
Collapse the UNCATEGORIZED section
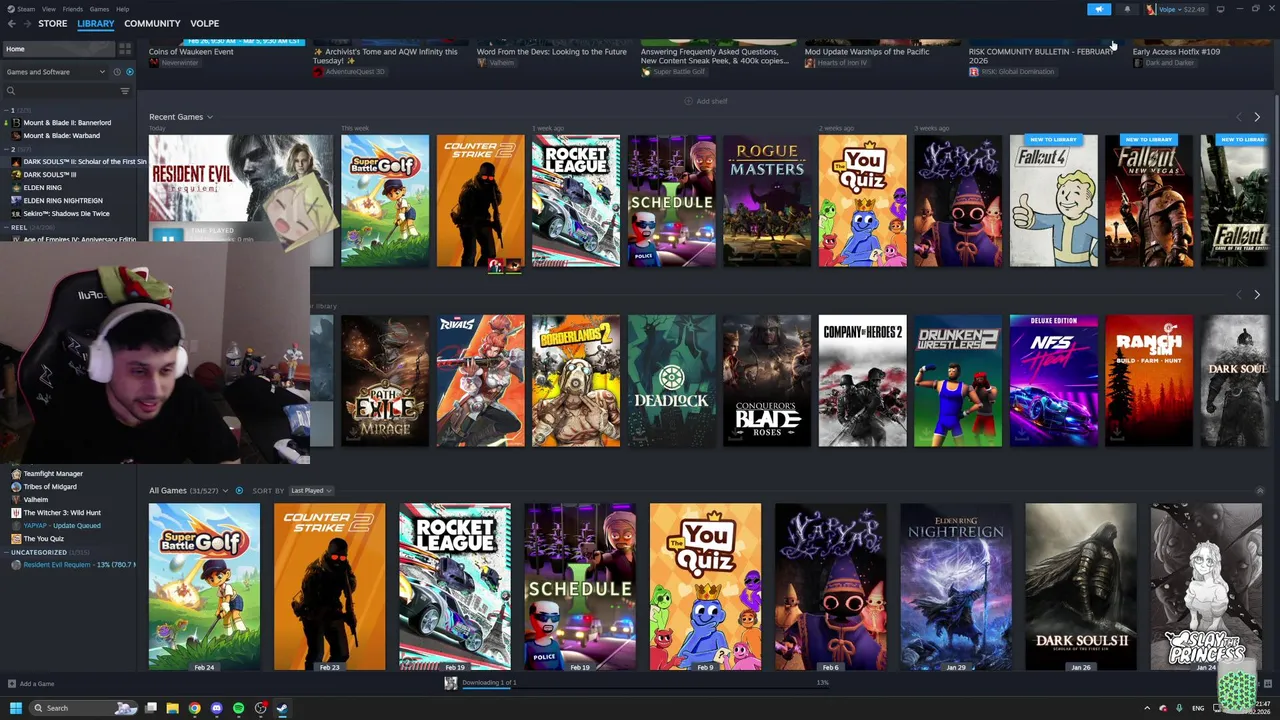pyautogui.click(x=8, y=552)
